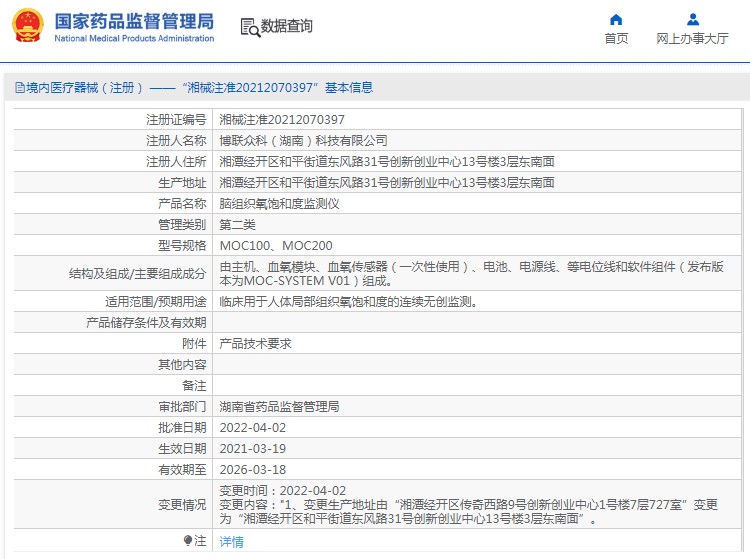Screen dimensions: 750x559
Task: Open the 数据查询 search icon
Action: click(x=250, y=28)
